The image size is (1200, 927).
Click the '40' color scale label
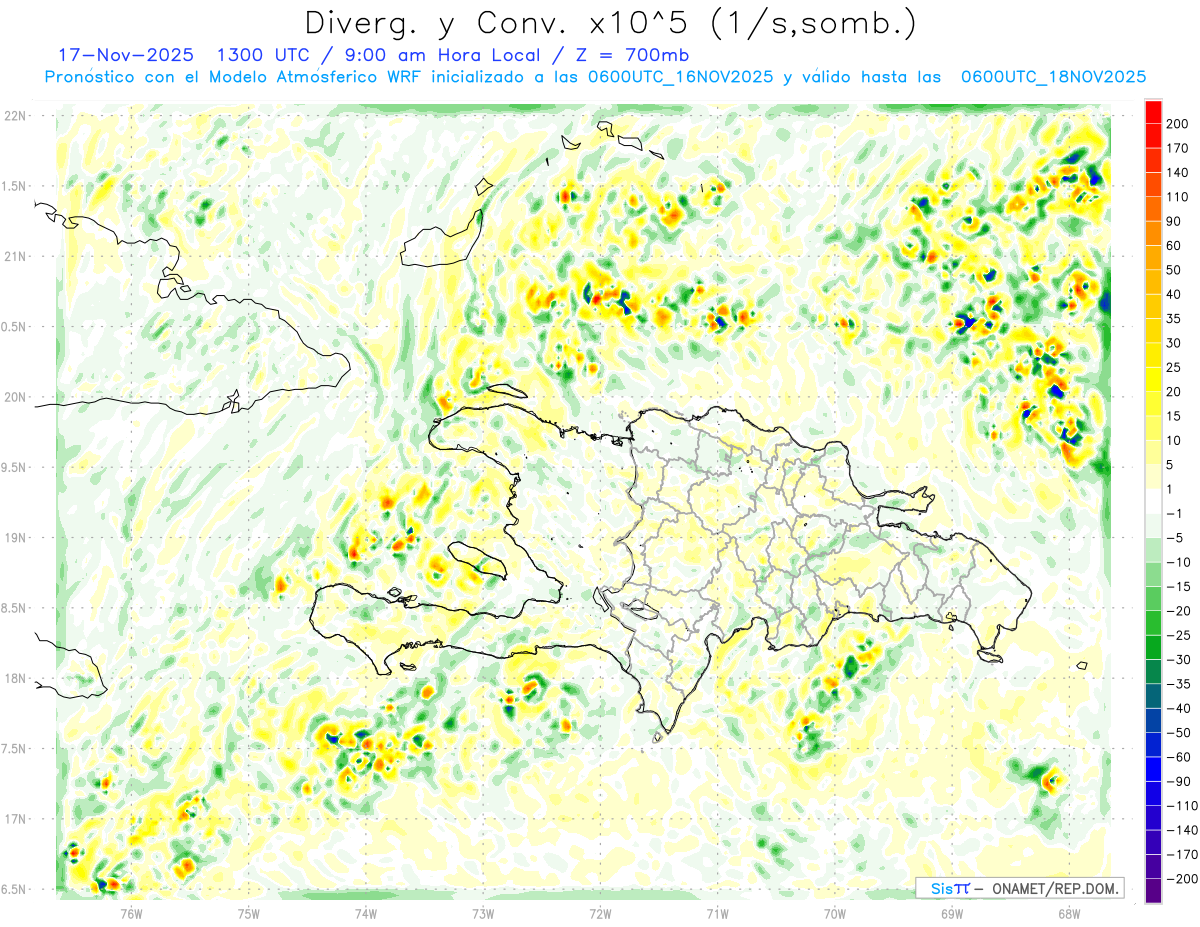pyautogui.click(x=1173, y=294)
